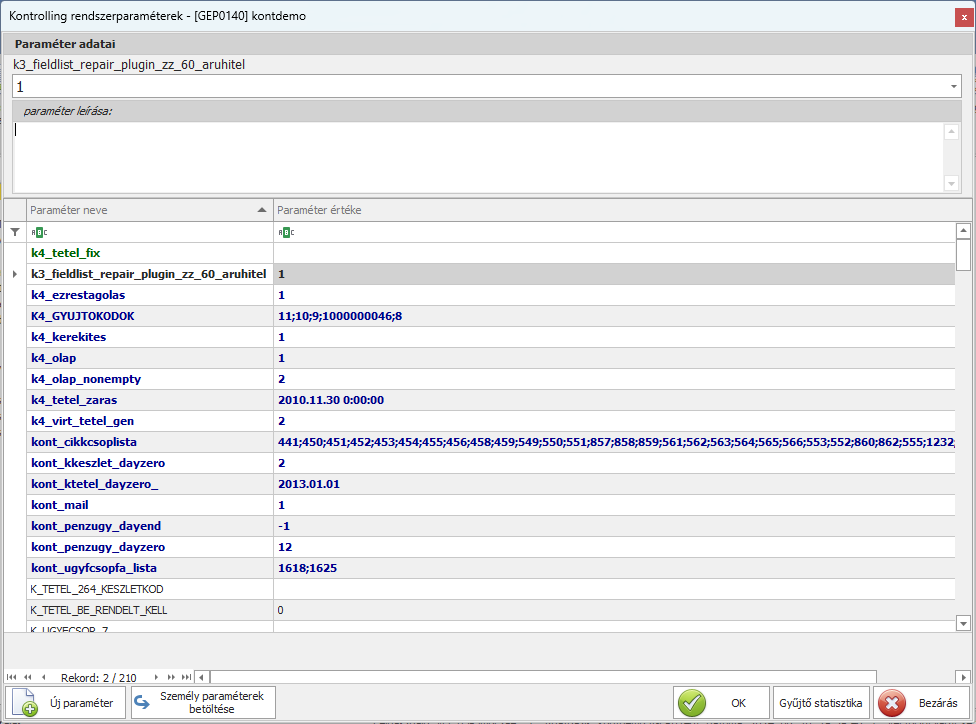976x724 pixels.
Task: Jump to last record in navigator
Action: point(186,677)
